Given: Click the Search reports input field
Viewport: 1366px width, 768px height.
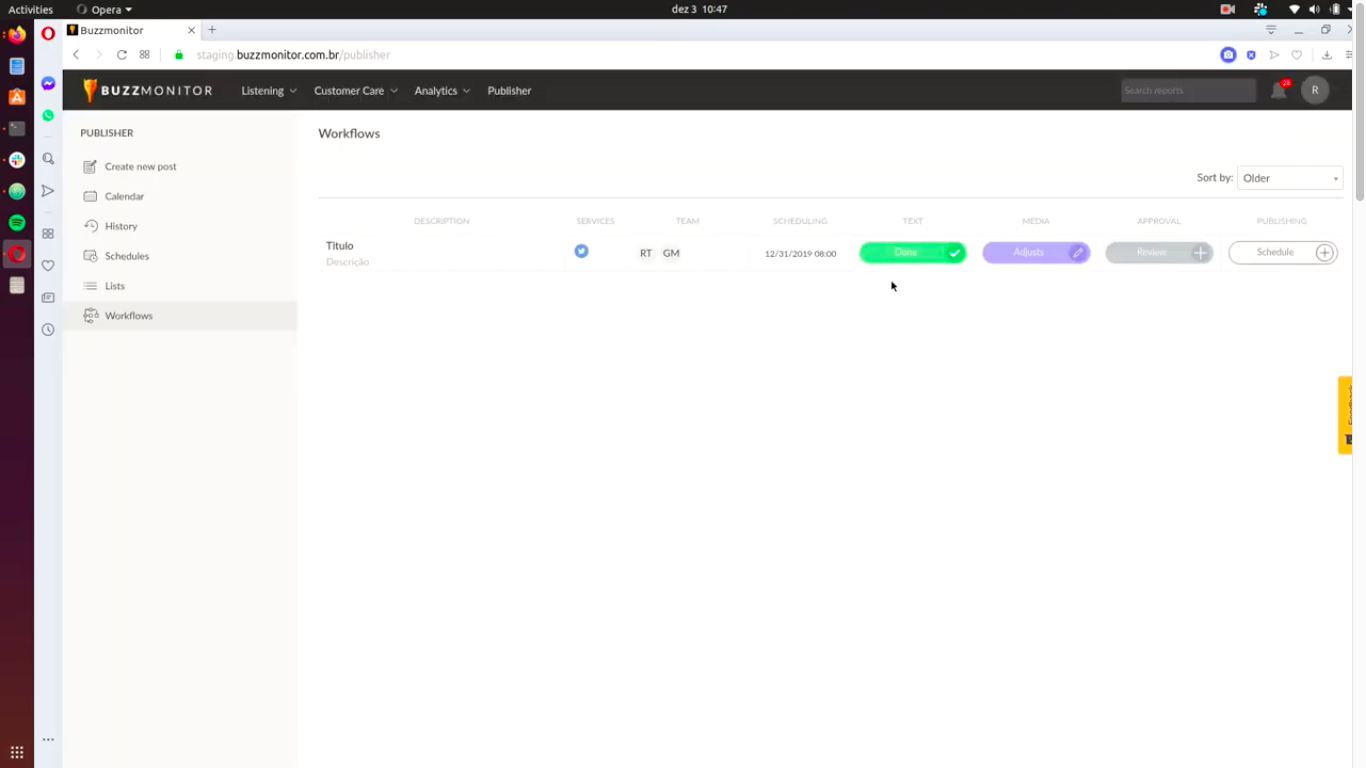Looking at the screenshot, I should [x=1187, y=91].
